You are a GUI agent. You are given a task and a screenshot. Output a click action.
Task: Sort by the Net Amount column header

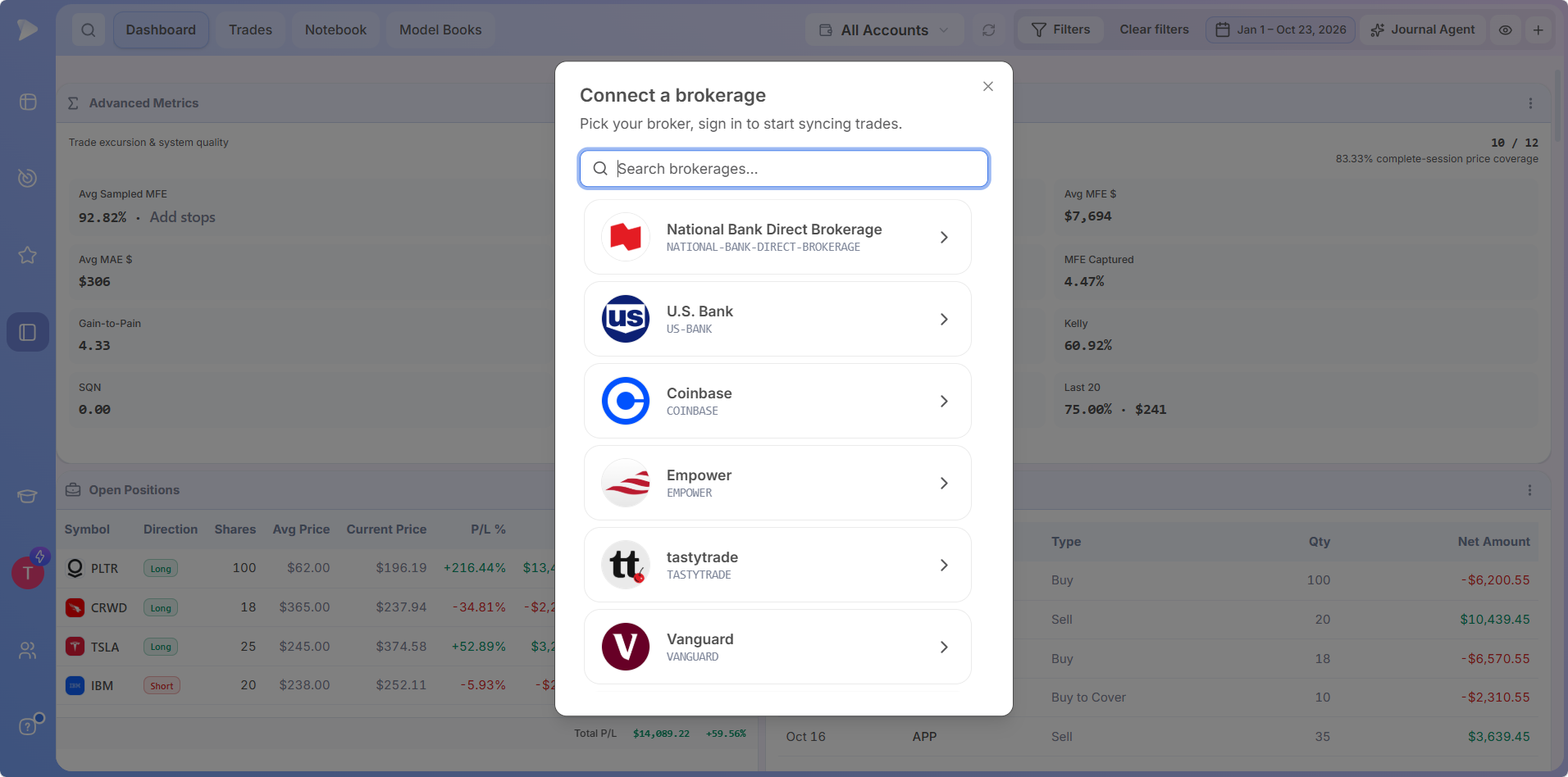point(1493,542)
